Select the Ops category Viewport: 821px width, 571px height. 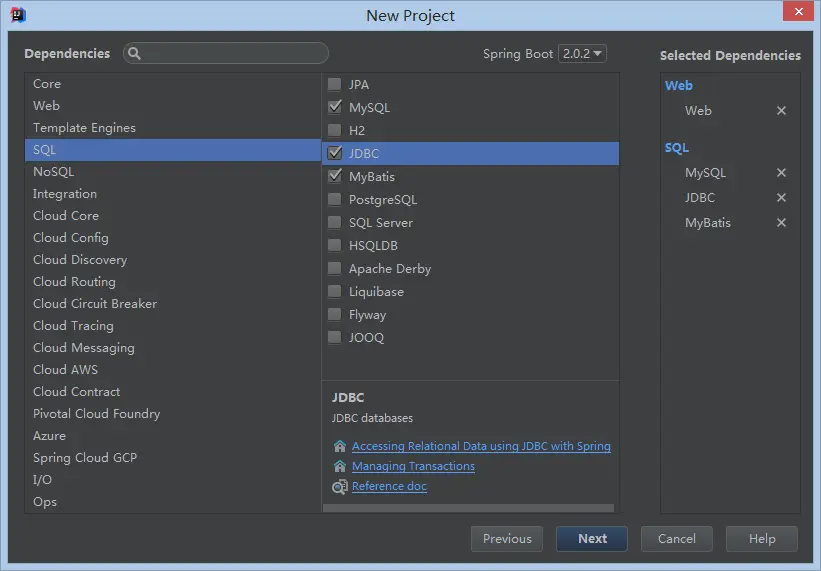click(173, 501)
